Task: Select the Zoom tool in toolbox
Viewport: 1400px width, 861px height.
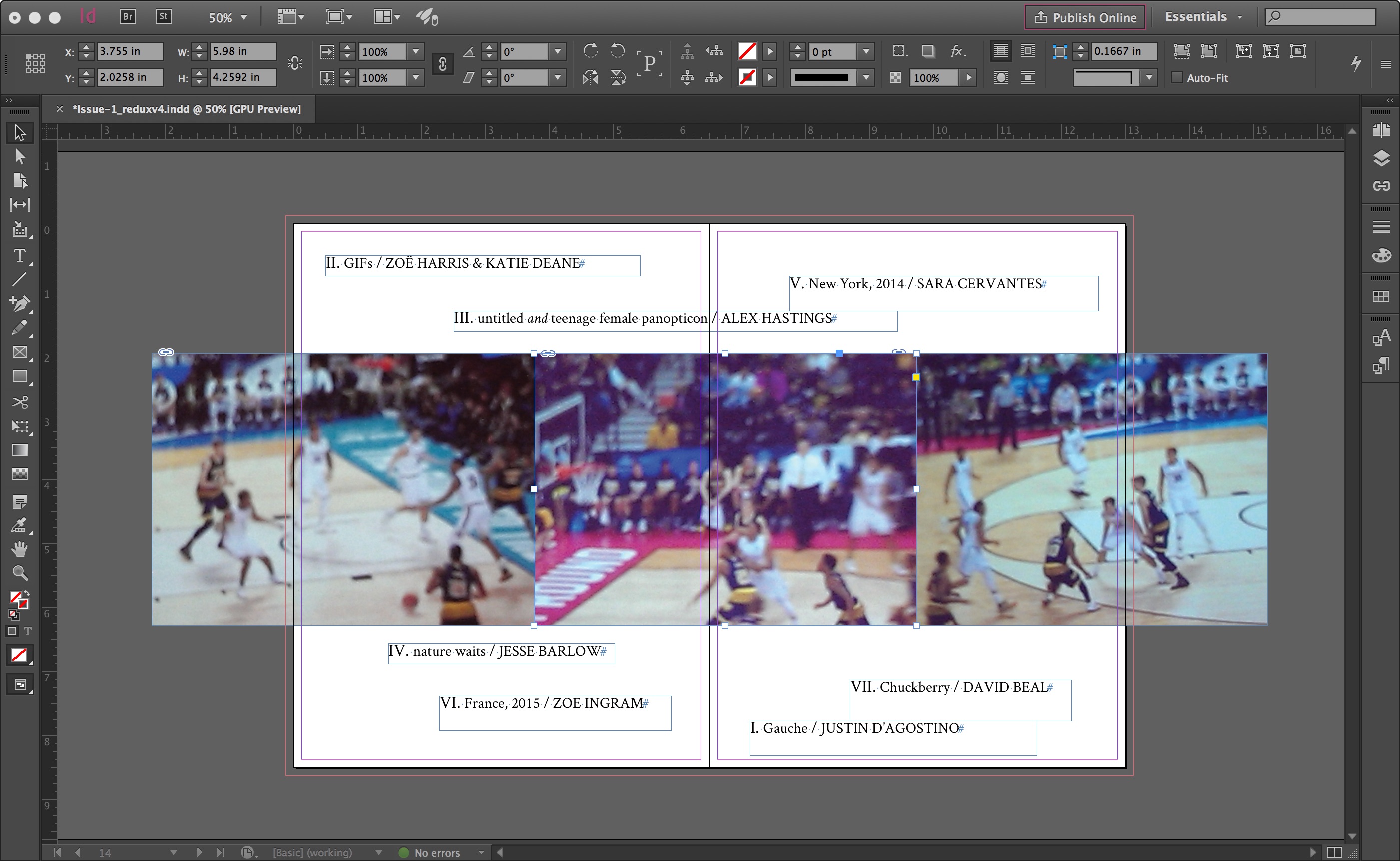Action: tap(19, 573)
